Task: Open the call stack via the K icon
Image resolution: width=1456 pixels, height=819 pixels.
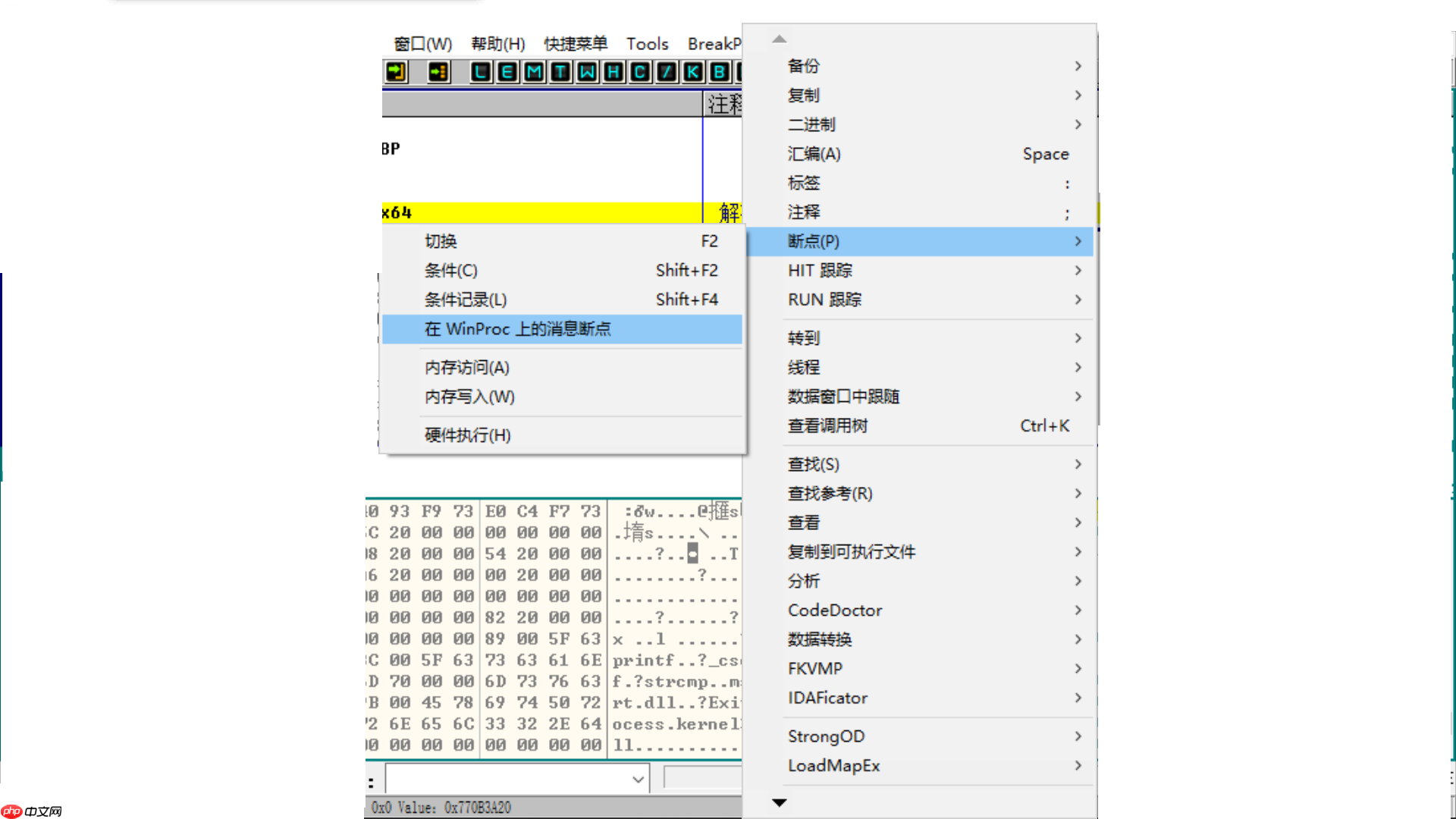Action: point(692,71)
